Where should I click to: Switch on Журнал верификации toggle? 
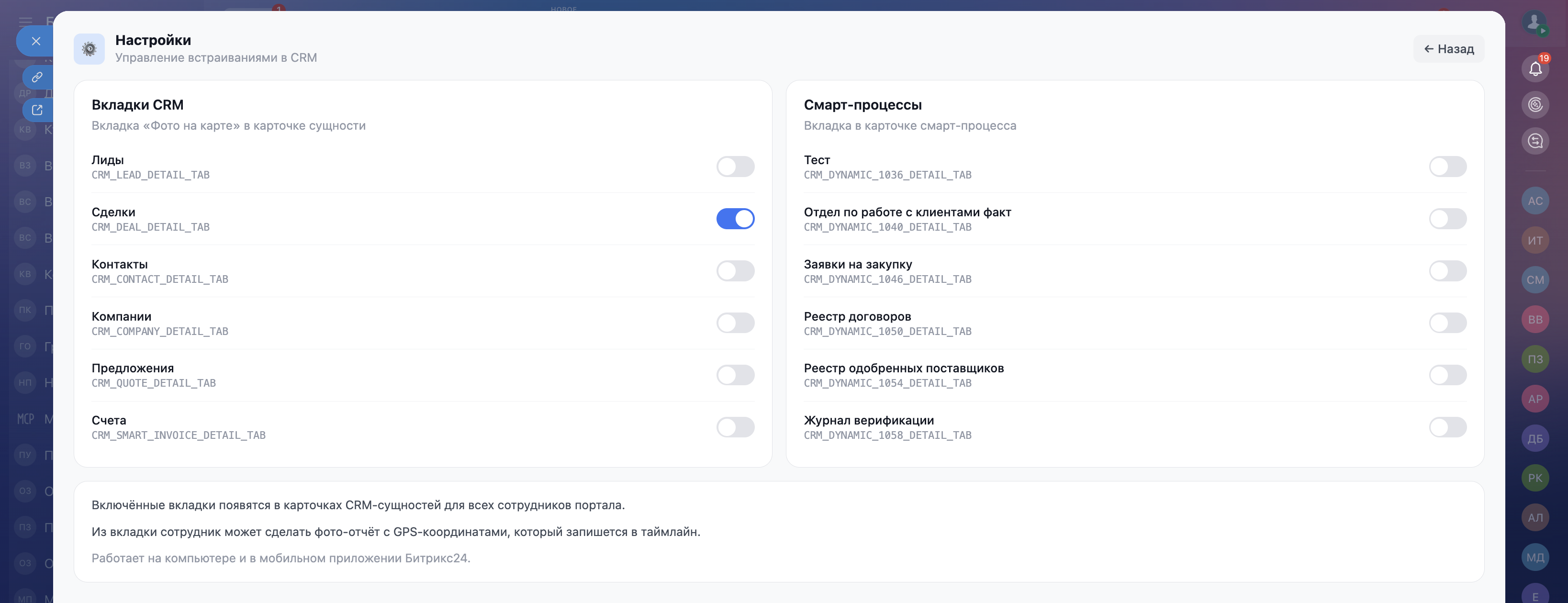(x=1447, y=427)
